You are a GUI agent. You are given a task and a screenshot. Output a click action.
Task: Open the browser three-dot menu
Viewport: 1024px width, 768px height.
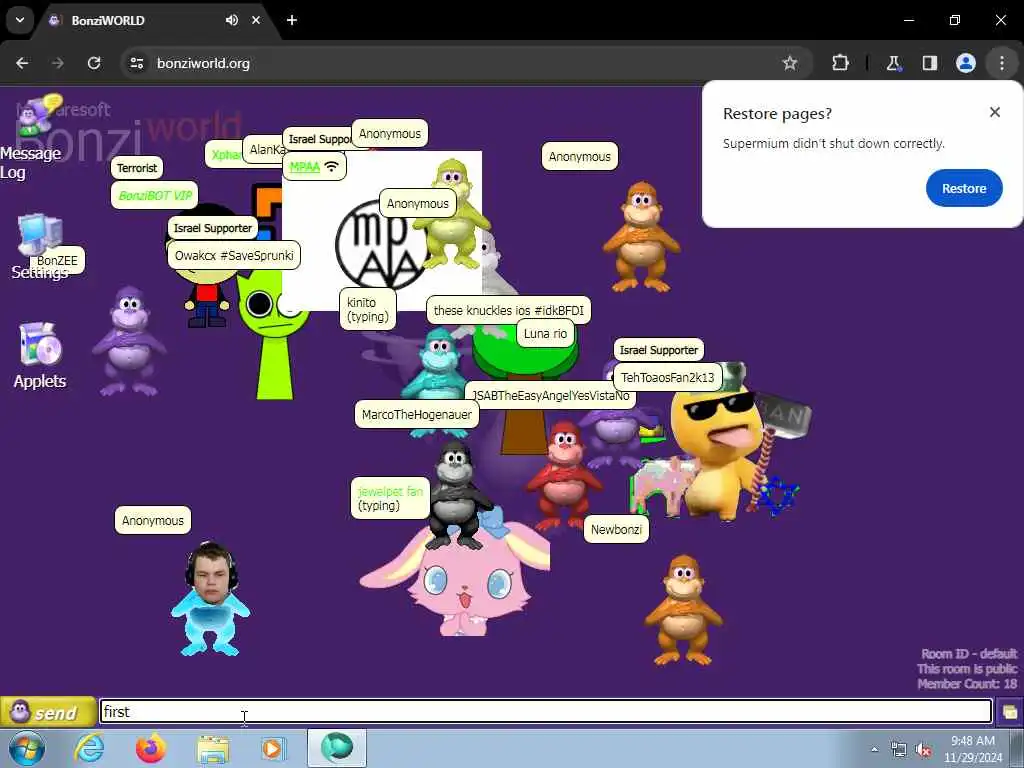point(1002,63)
